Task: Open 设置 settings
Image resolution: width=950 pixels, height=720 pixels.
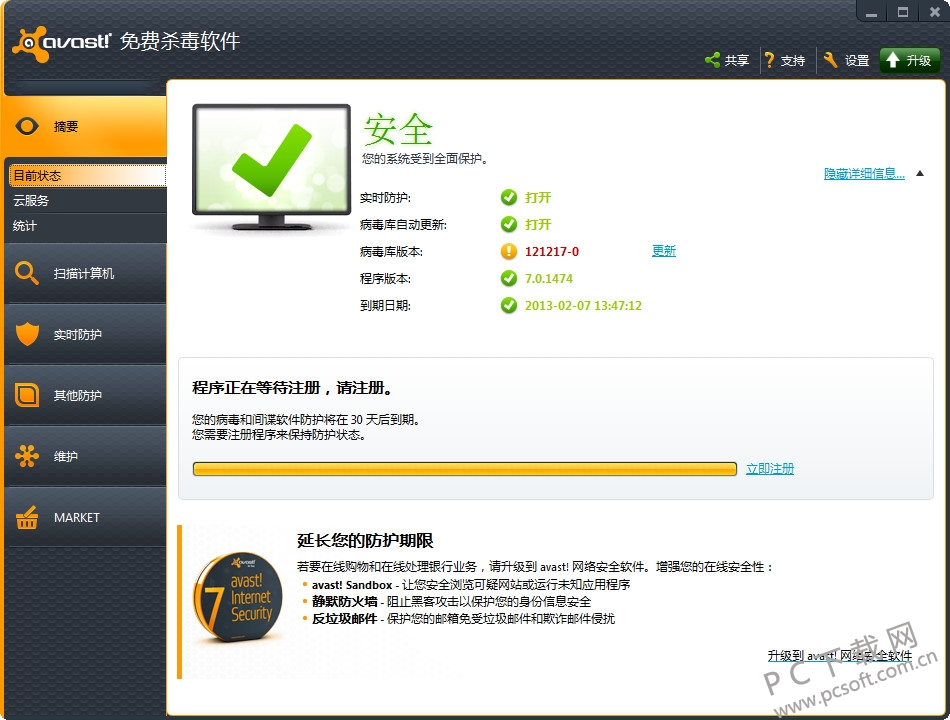Action: (846, 60)
